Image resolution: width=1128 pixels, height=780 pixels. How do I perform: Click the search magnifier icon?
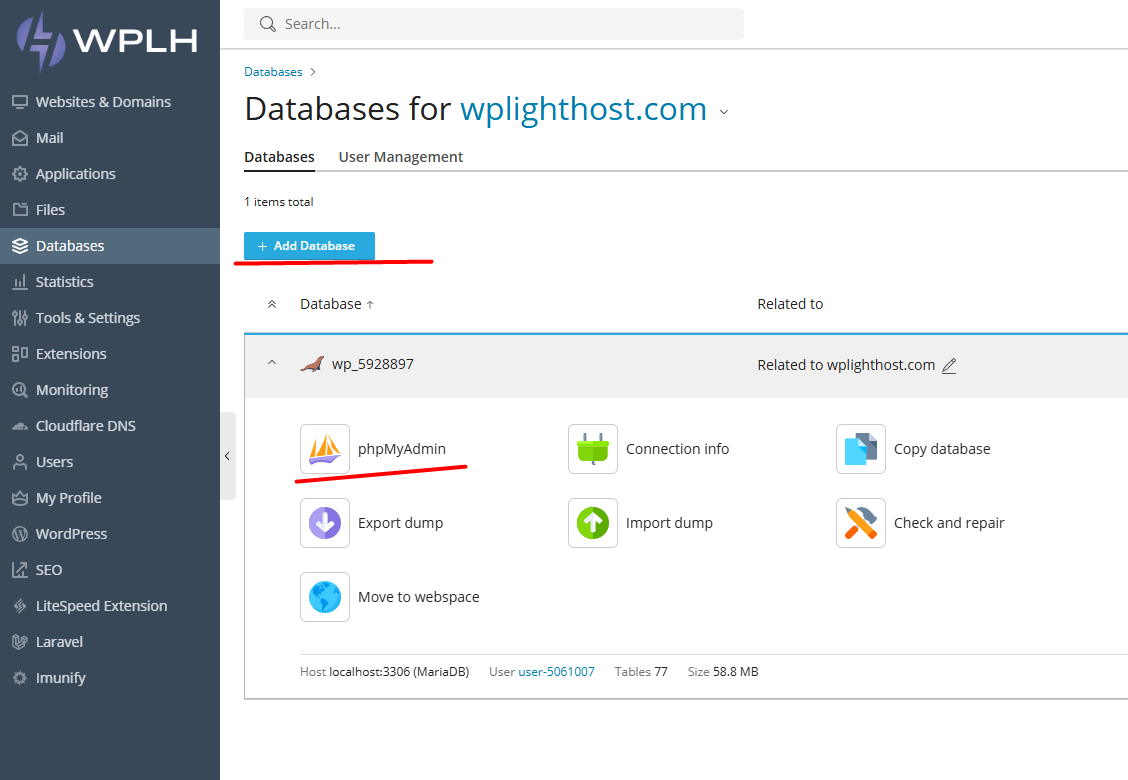coord(268,24)
